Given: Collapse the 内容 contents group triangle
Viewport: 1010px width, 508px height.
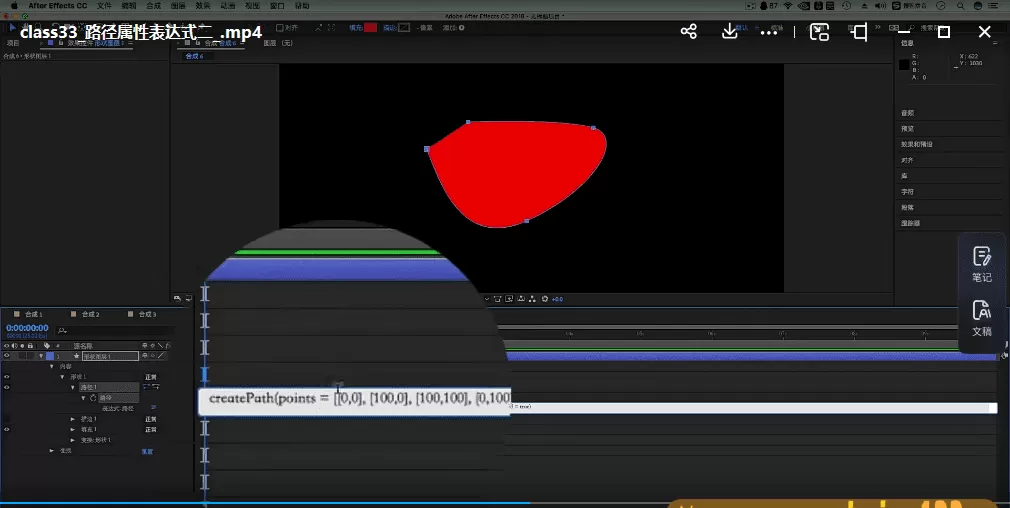Looking at the screenshot, I should click(x=52, y=366).
